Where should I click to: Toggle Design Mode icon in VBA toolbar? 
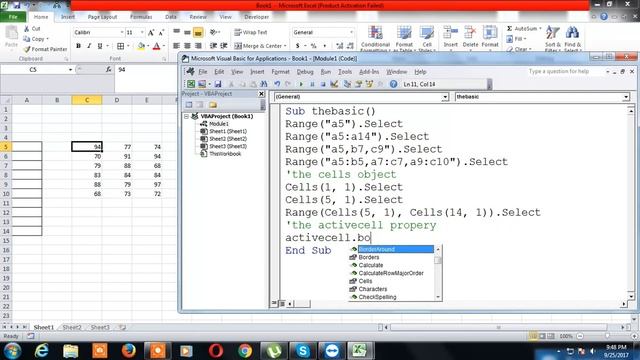[x=334, y=84]
